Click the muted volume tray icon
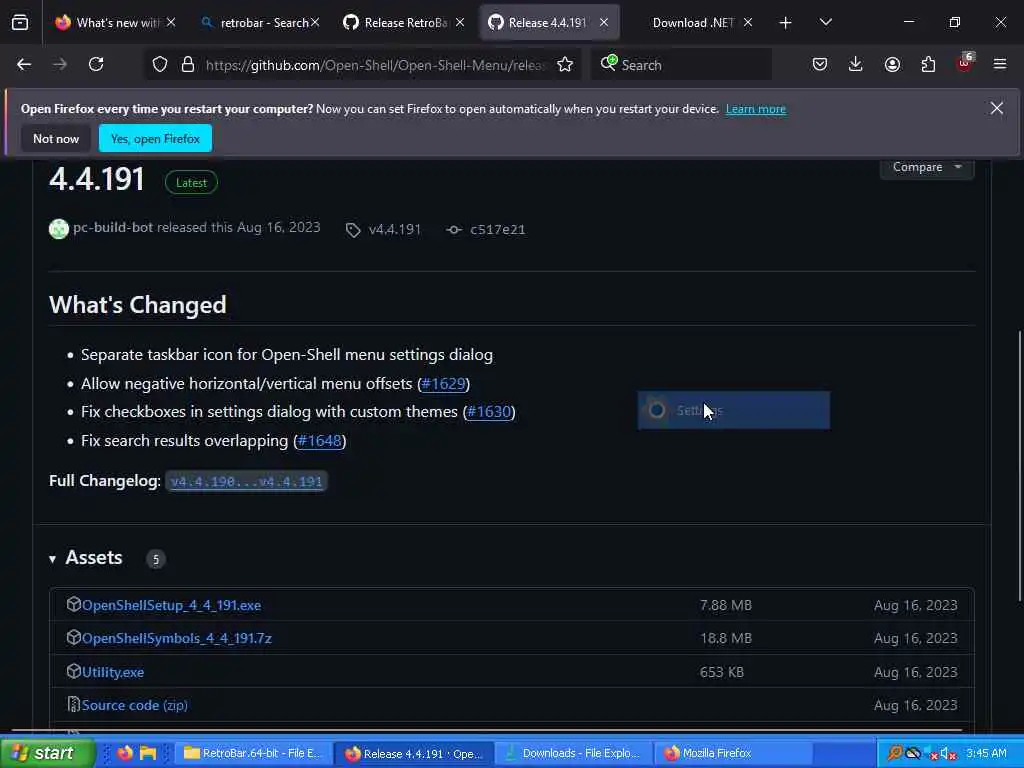This screenshot has height=768, width=1024. pos(948,753)
